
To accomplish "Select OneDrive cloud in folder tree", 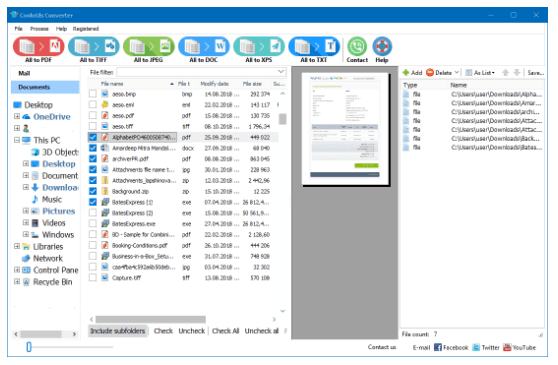I will click(x=47, y=117).
